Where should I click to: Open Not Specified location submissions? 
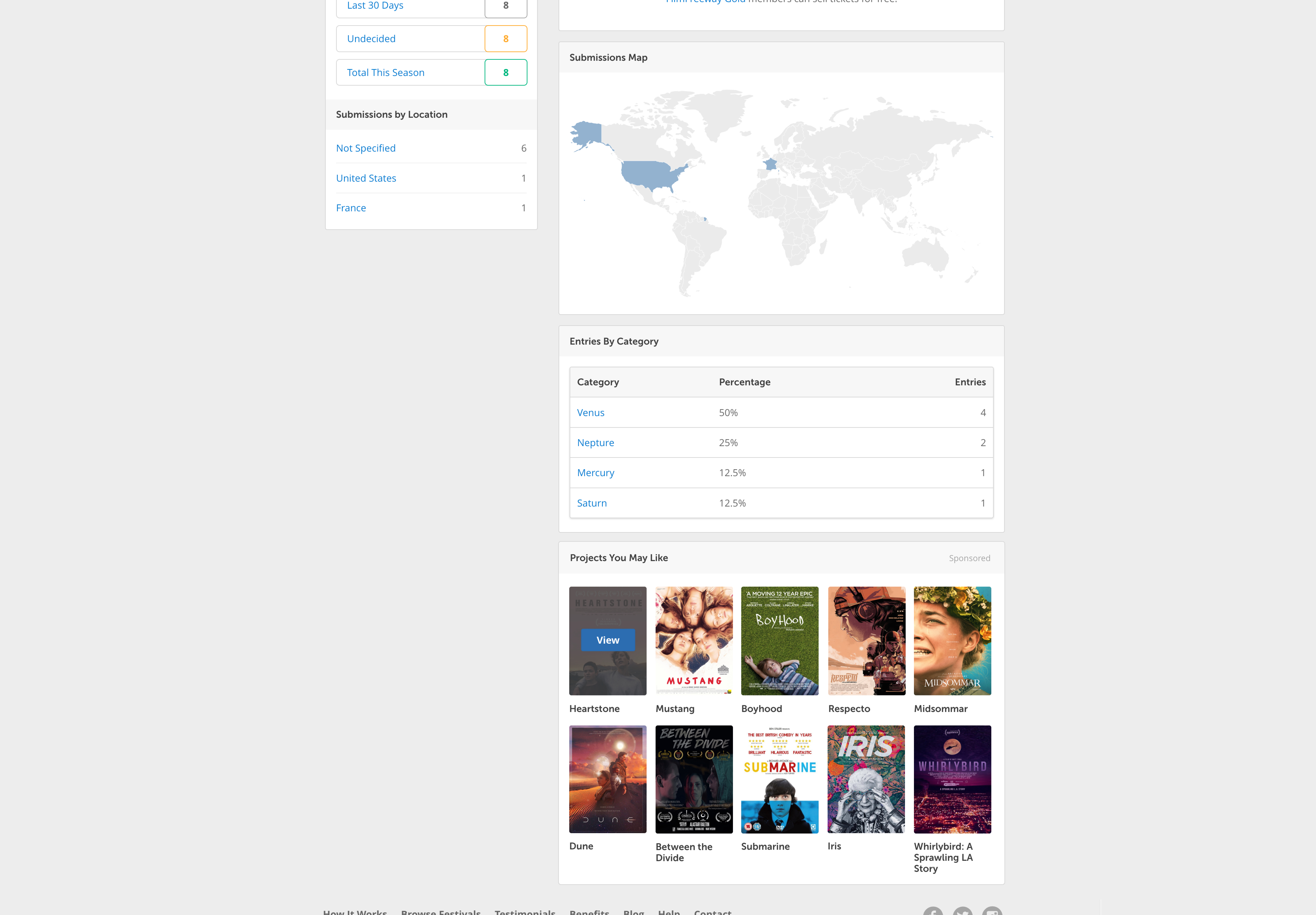pyautogui.click(x=366, y=148)
